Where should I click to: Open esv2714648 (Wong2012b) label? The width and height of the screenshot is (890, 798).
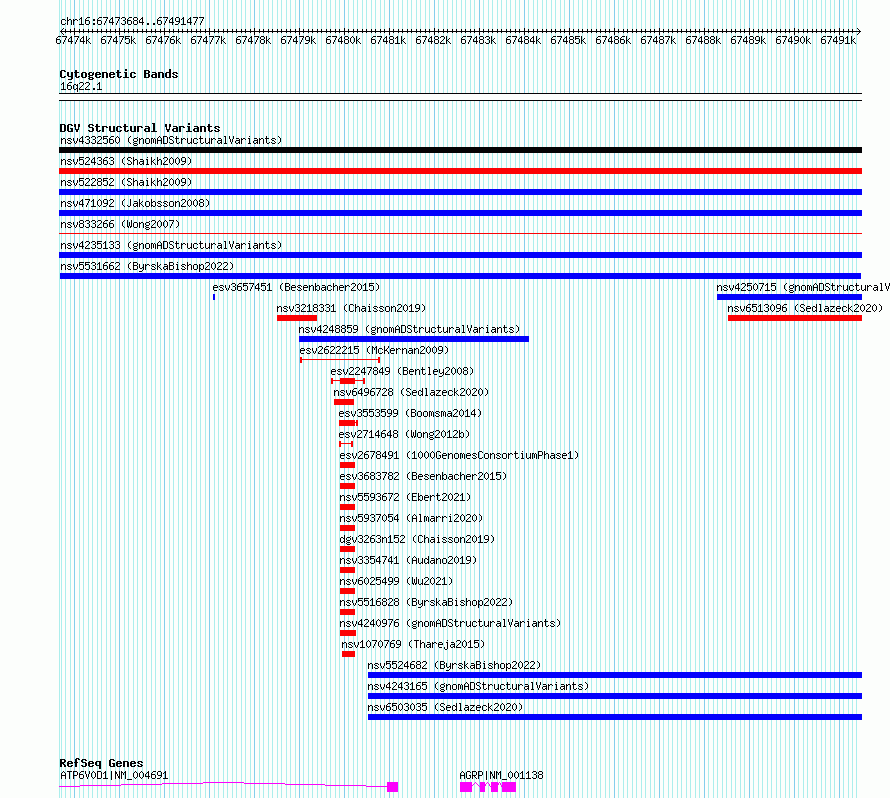(404, 434)
